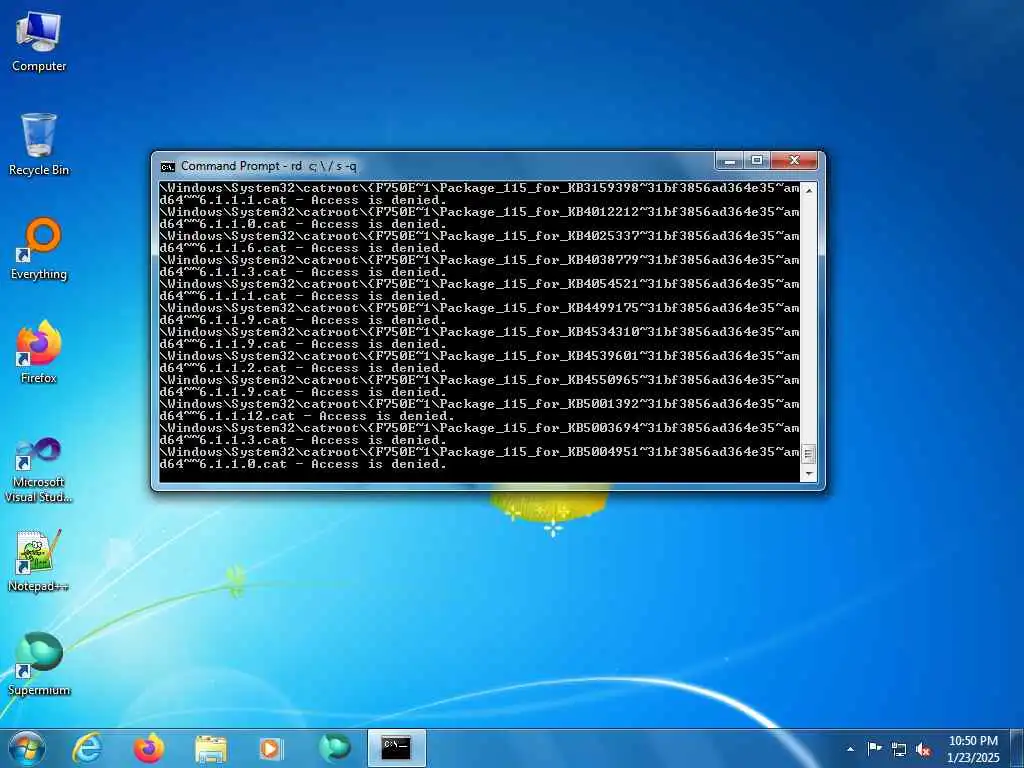Show hidden system tray icons arrow
The image size is (1024, 768).
click(850, 749)
